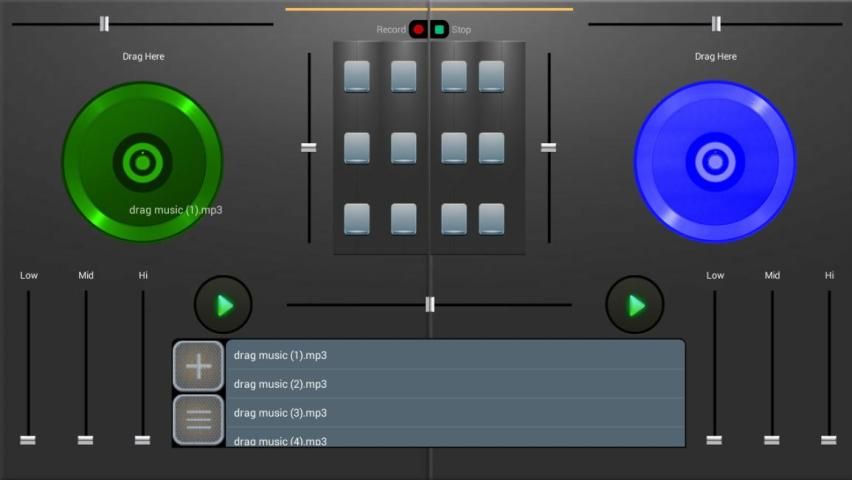Viewport: 852px width, 480px height.
Task: Tap the blue right turntable disc
Action: click(714, 161)
